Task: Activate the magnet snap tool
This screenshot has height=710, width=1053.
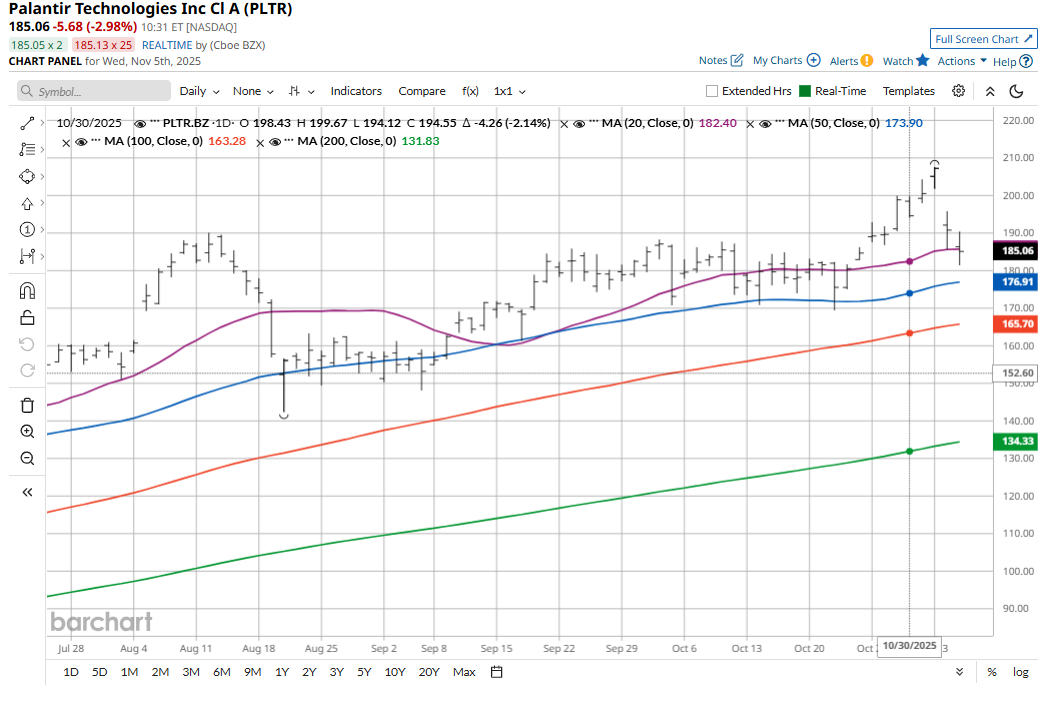Action: point(27,291)
